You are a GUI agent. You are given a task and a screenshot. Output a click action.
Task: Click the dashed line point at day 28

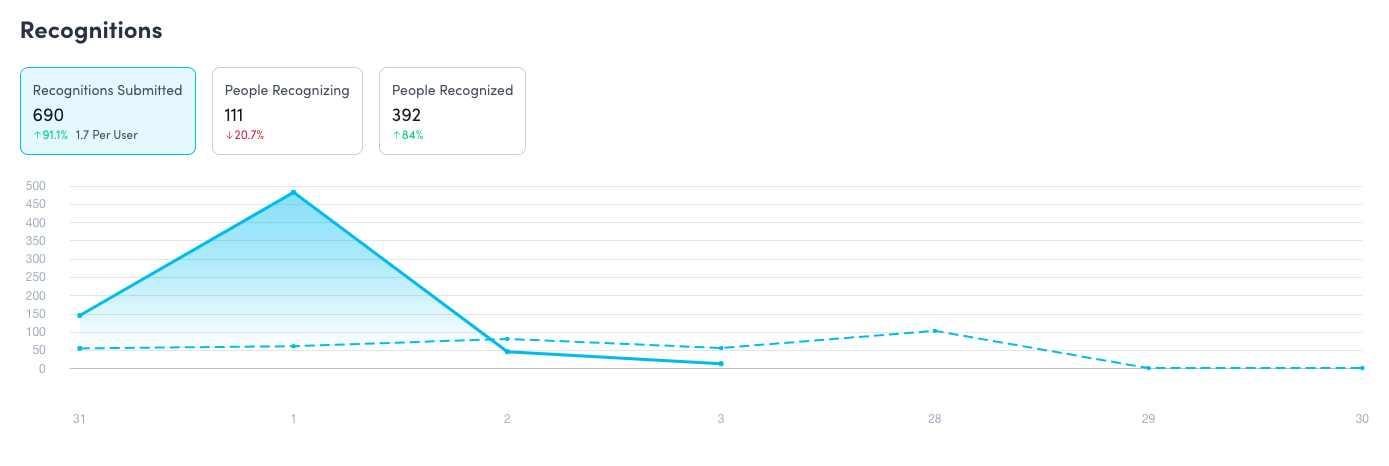click(934, 331)
